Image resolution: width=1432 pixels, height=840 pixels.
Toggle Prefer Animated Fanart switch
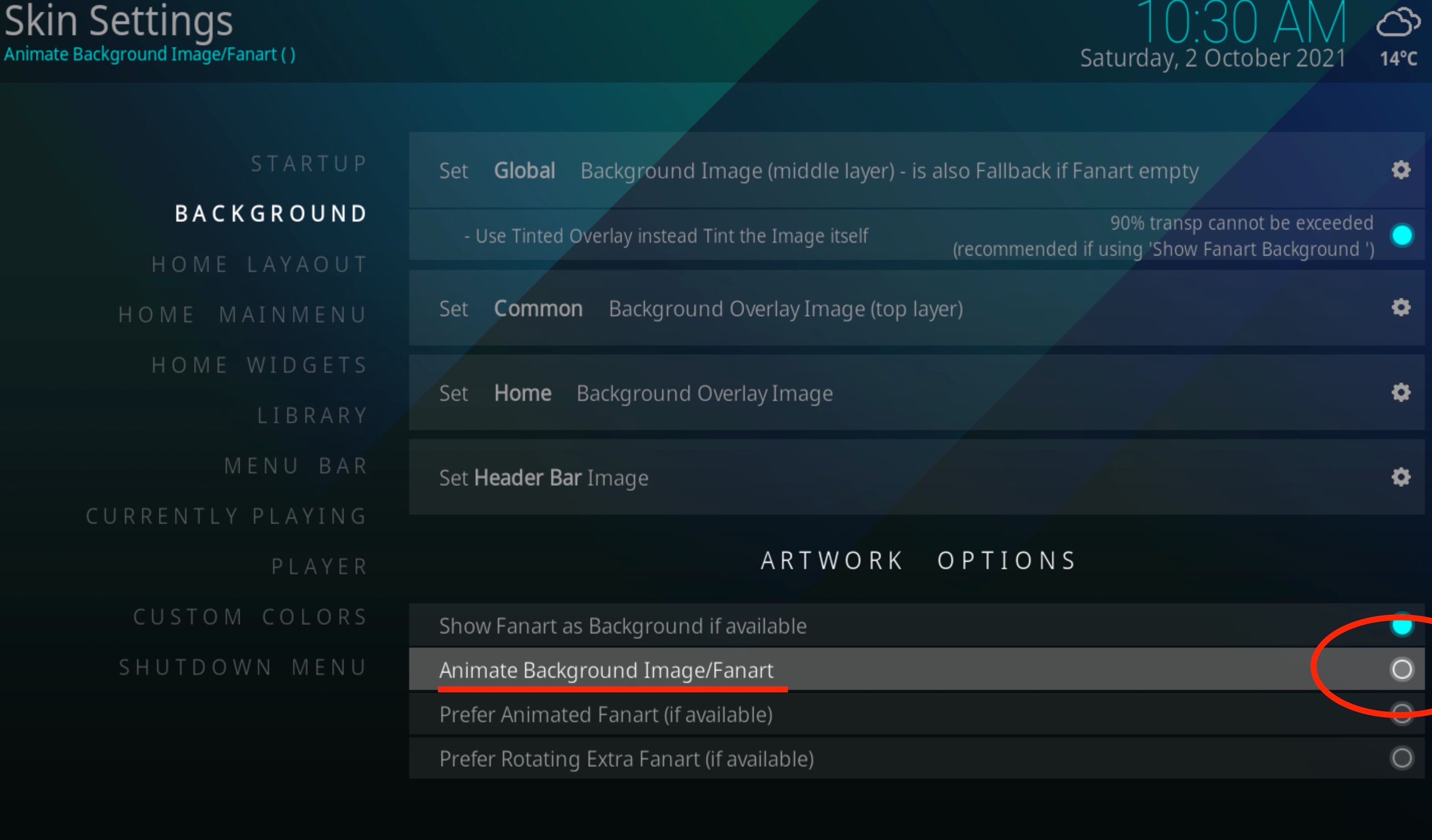pos(1402,714)
